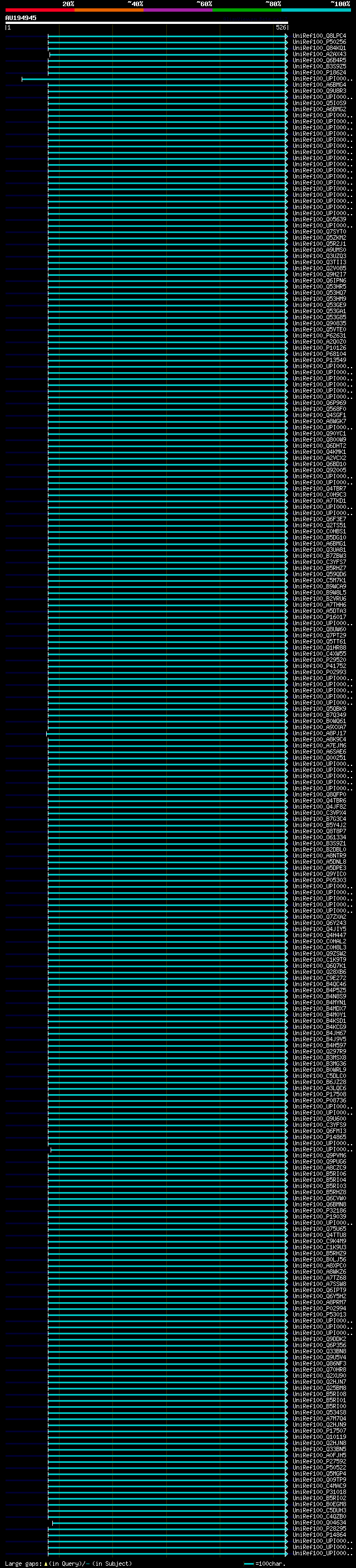This screenshot has height=1568, width=356.
Task: Select label UniRef100_P68104
Action: tap(319, 354)
